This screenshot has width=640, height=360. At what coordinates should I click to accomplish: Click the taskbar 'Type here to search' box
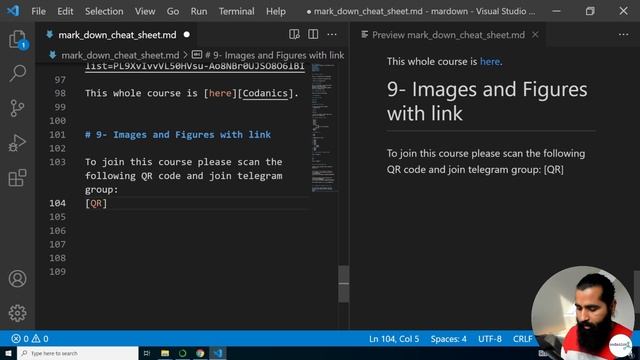click(x=78, y=353)
